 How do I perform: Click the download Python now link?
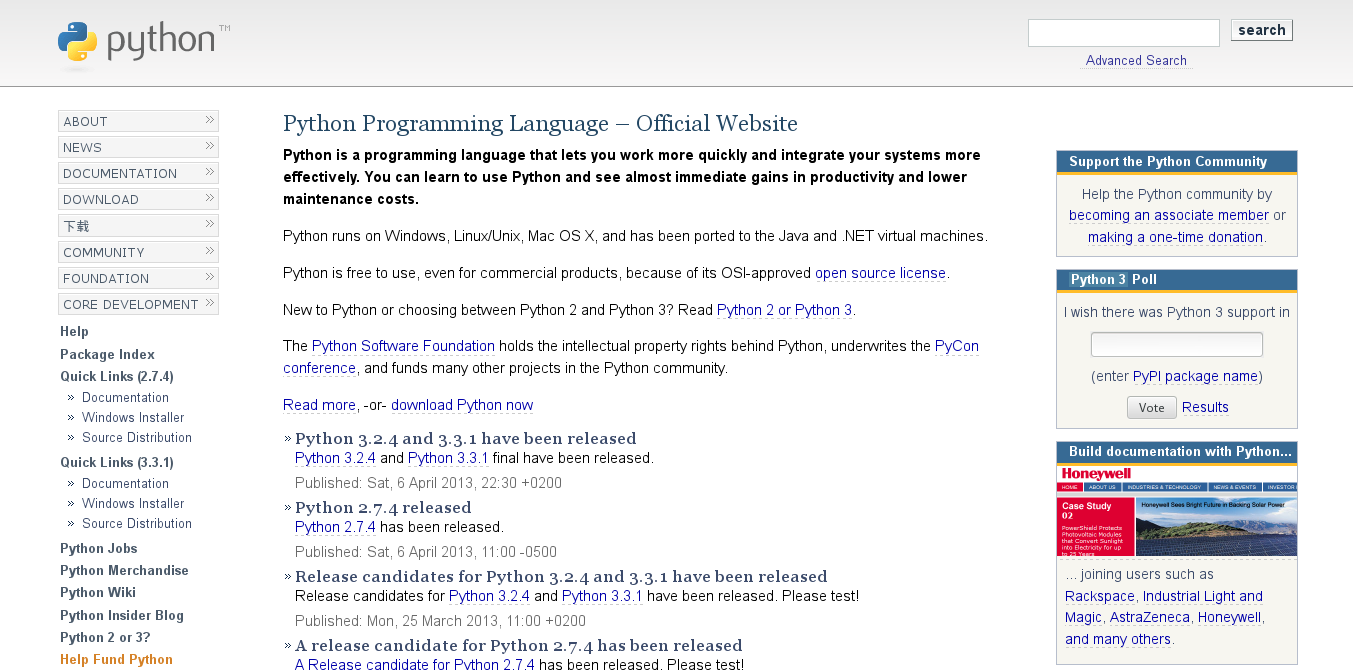pyautogui.click(x=462, y=405)
